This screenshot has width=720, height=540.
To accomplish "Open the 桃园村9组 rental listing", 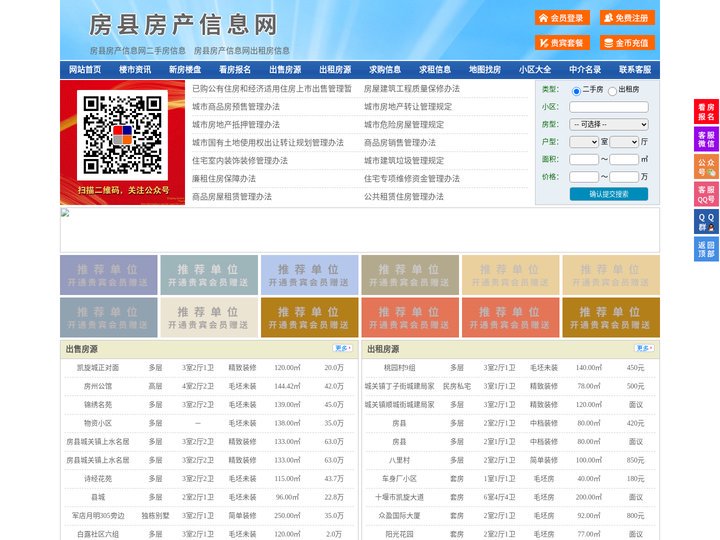I will (x=399, y=368).
